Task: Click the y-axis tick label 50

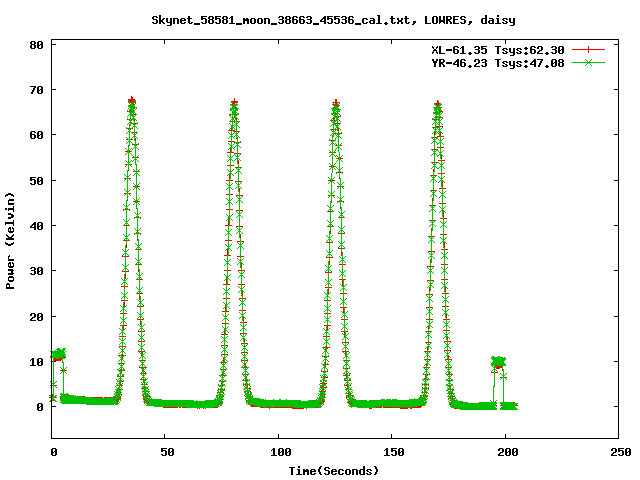Action: 36,180
